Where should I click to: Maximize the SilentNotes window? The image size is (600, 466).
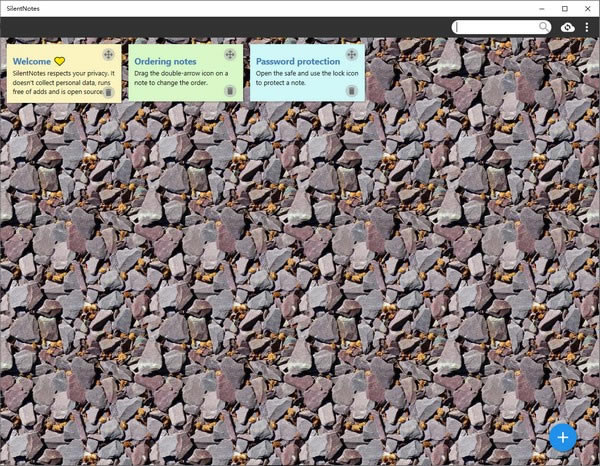(565, 8)
